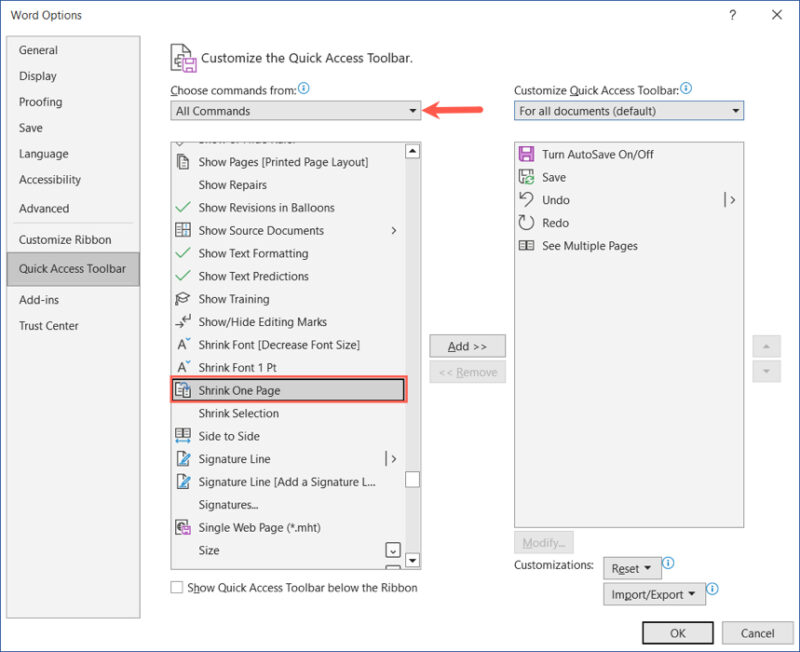Select the Signature Line icon

[x=186, y=459]
